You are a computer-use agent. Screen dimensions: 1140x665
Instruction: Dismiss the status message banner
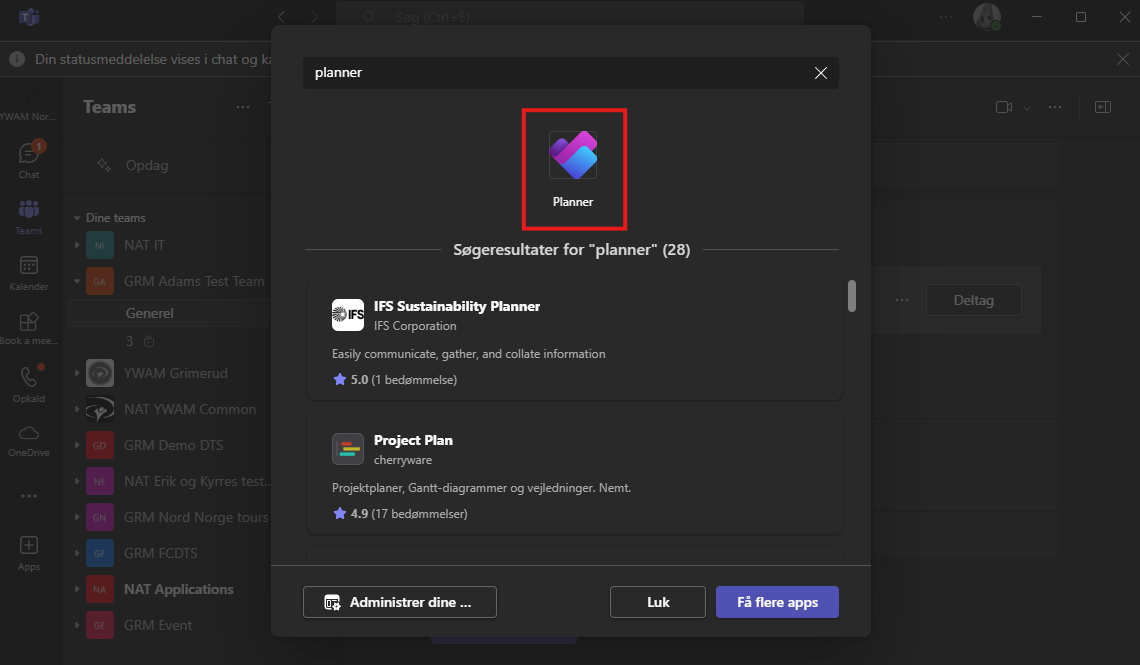(x=1123, y=59)
